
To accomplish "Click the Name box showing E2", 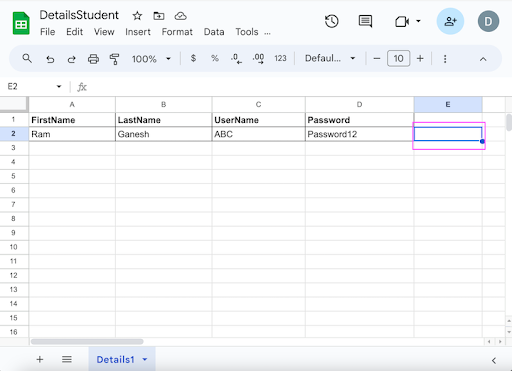I will click(x=28, y=87).
